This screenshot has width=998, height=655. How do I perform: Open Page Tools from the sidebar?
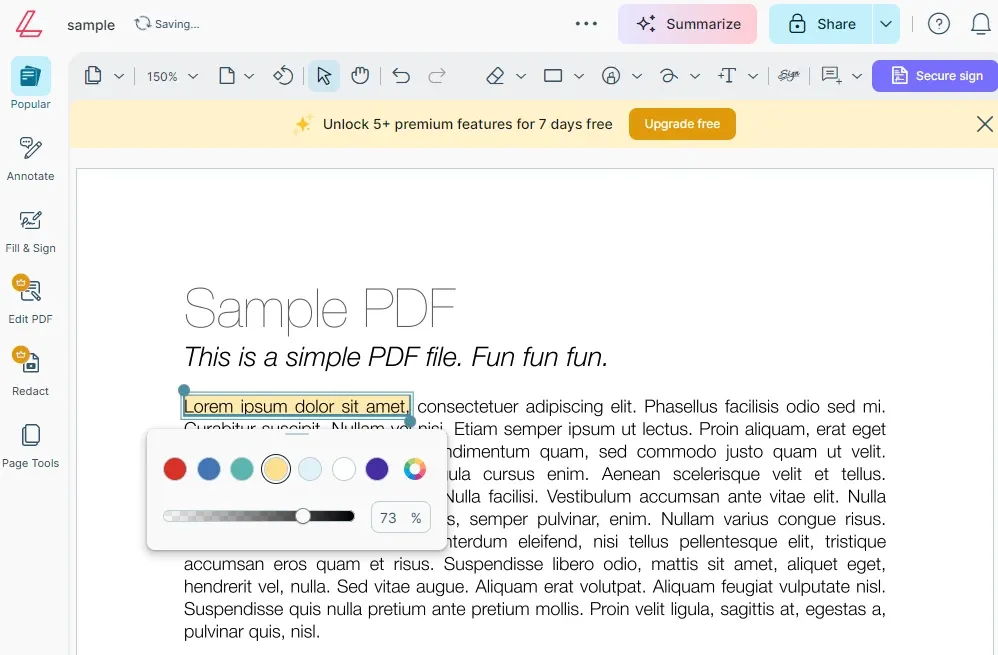click(30, 443)
